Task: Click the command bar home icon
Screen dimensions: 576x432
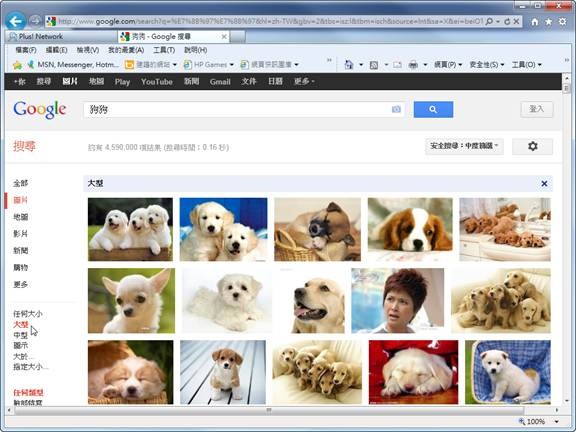Action: (x=349, y=65)
